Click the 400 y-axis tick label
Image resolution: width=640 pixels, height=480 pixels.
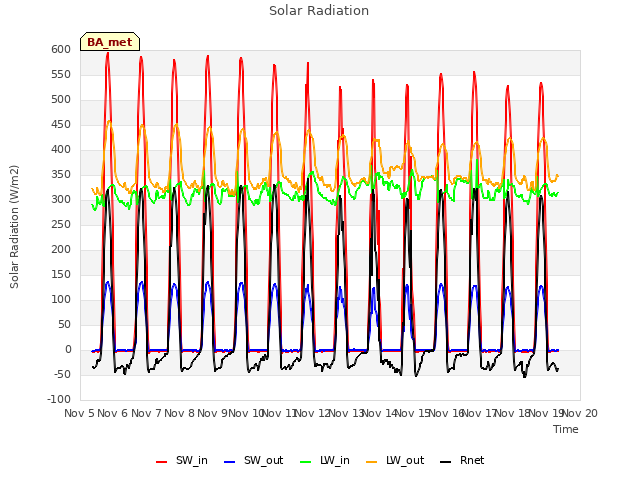[x=61, y=149]
